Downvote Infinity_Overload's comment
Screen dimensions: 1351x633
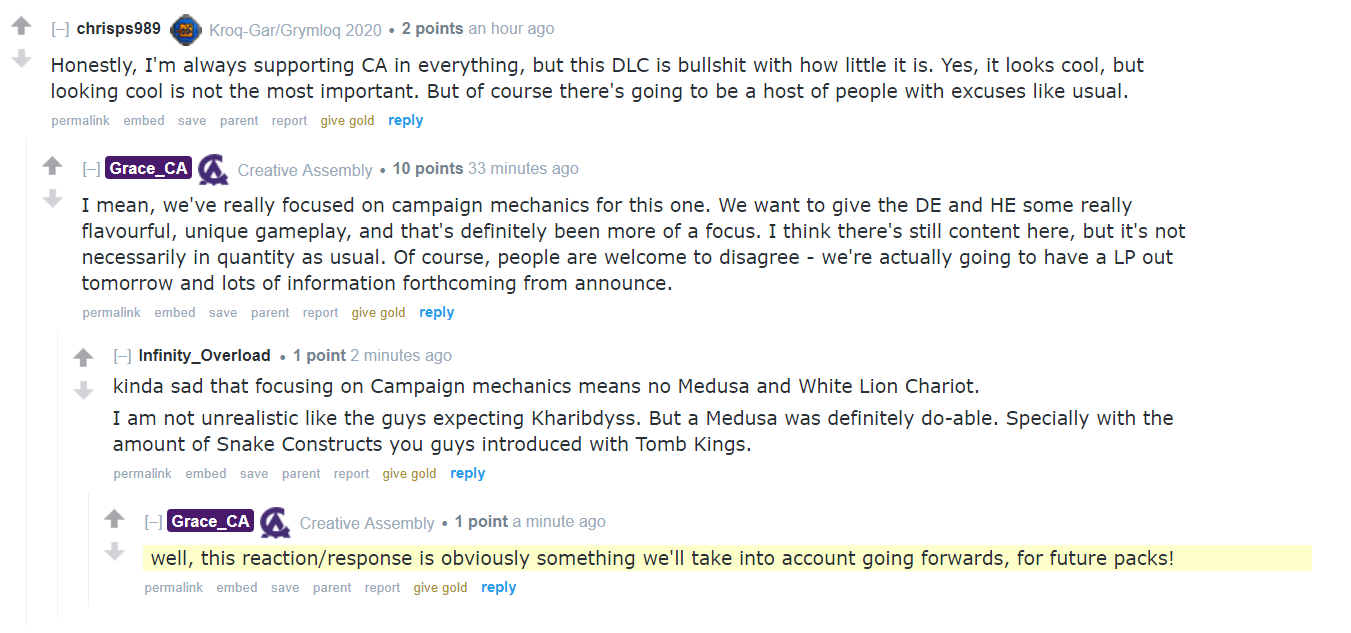[x=84, y=390]
